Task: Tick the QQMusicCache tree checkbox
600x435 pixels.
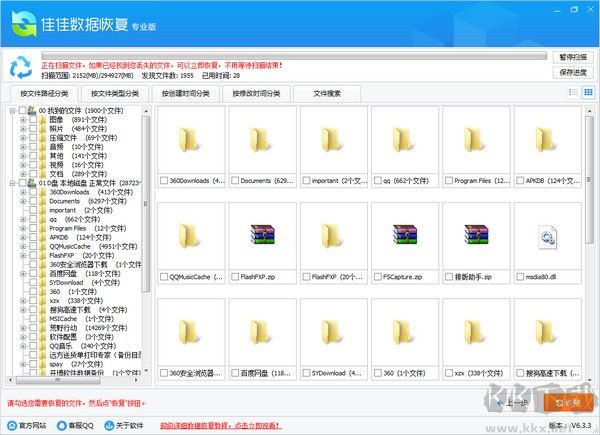Action: click(33, 246)
